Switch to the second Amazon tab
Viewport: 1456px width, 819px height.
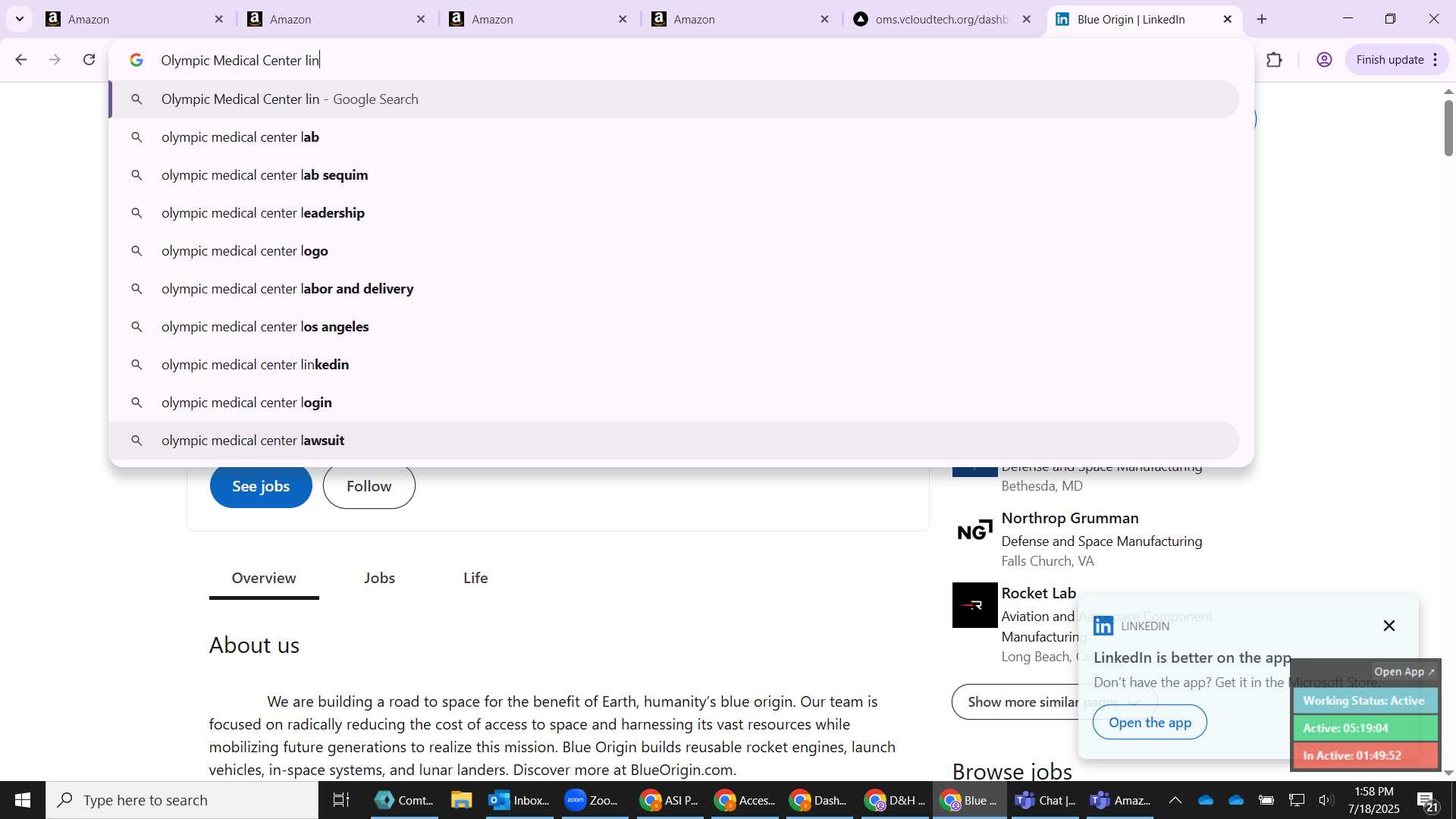(337, 19)
